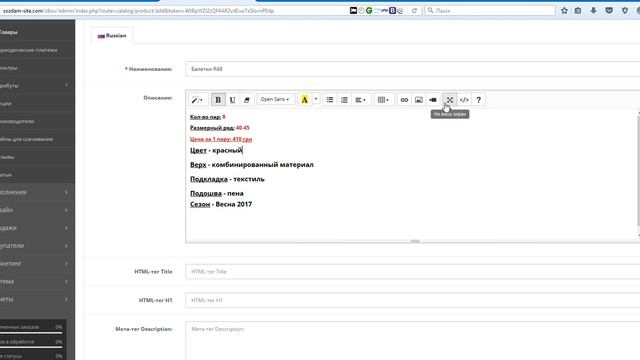This screenshot has width=640, height=360.
Task: Expand the Покупатели sidebar section
Action: pos(37,246)
